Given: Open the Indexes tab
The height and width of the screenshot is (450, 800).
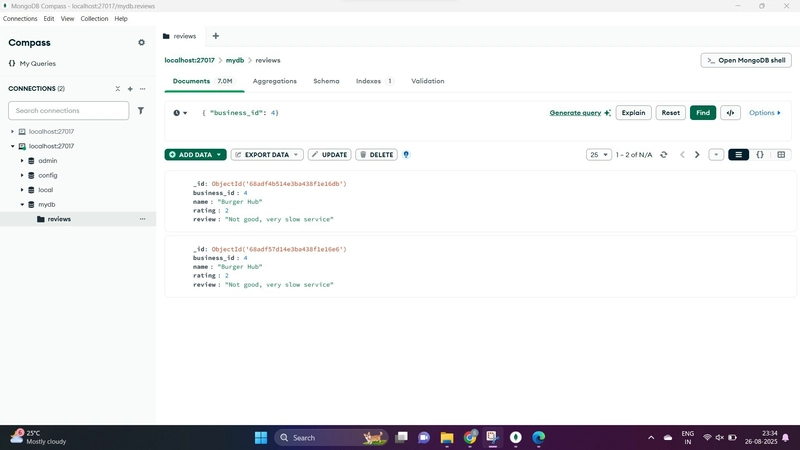Looking at the screenshot, I should point(374,81).
